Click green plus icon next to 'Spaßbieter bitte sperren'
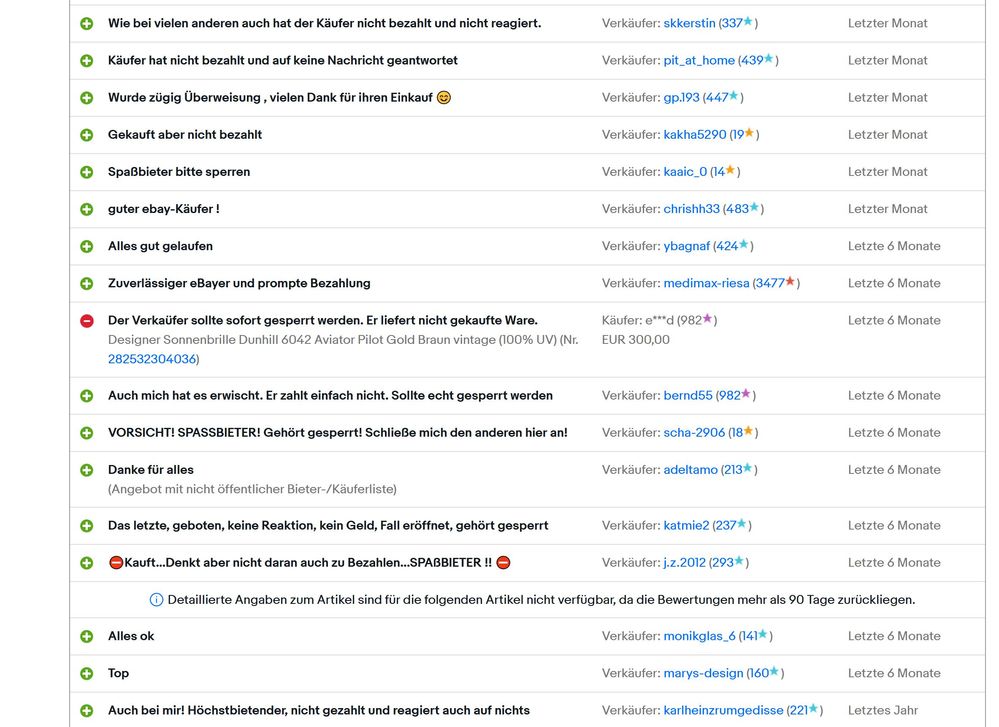The image size is (999, 727). [87, 172]
